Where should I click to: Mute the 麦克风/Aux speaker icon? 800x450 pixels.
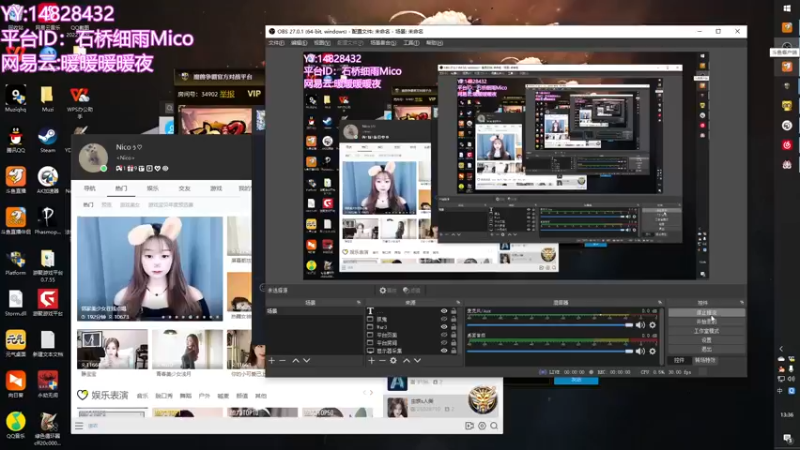coord(640,325)
